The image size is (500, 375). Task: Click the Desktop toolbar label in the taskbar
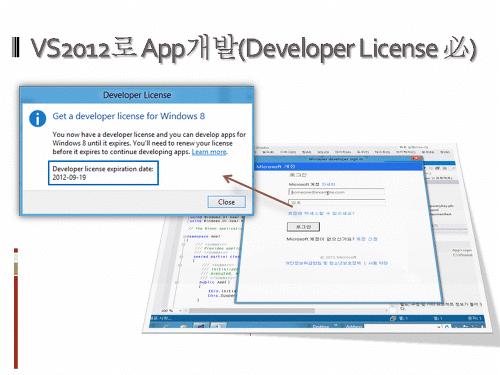(321, 326)
